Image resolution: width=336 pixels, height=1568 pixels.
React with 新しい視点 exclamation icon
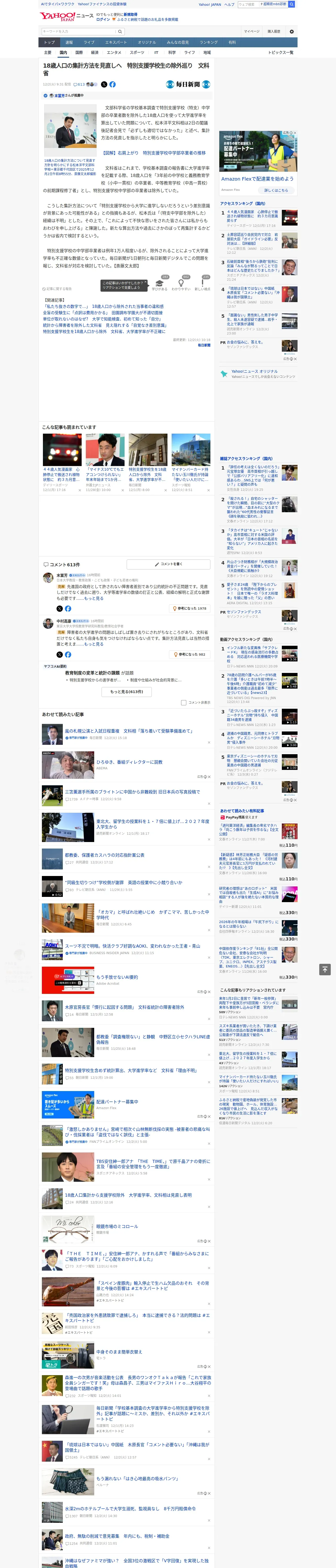point(203,283)
